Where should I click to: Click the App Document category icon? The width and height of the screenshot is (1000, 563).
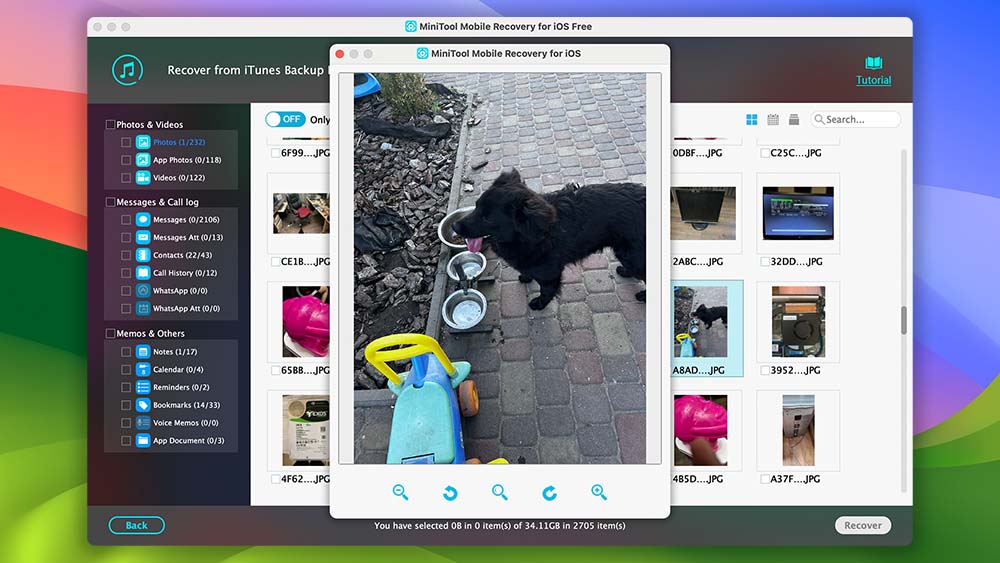tap(143, 441)
